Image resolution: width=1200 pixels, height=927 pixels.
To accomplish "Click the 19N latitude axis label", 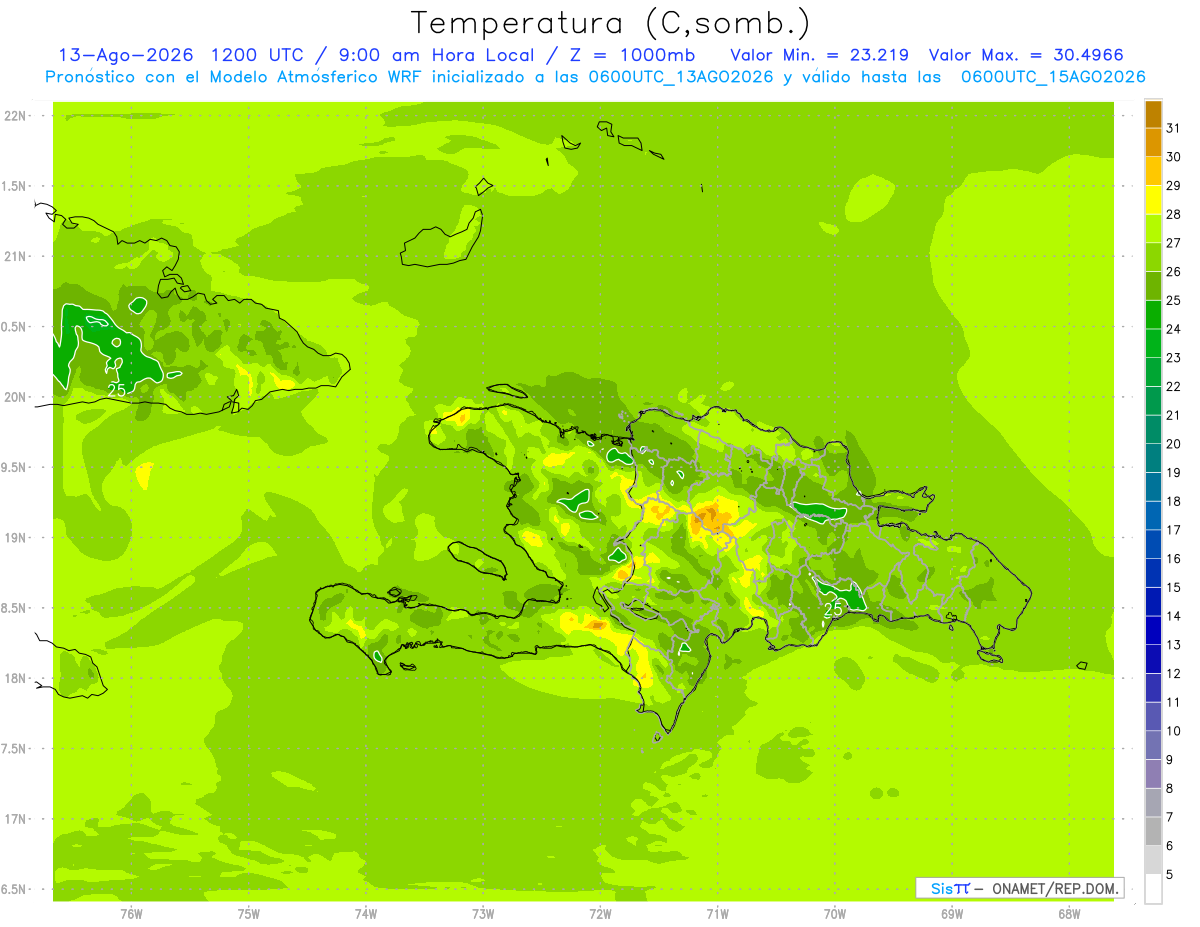I will click(x=15, y=538).
